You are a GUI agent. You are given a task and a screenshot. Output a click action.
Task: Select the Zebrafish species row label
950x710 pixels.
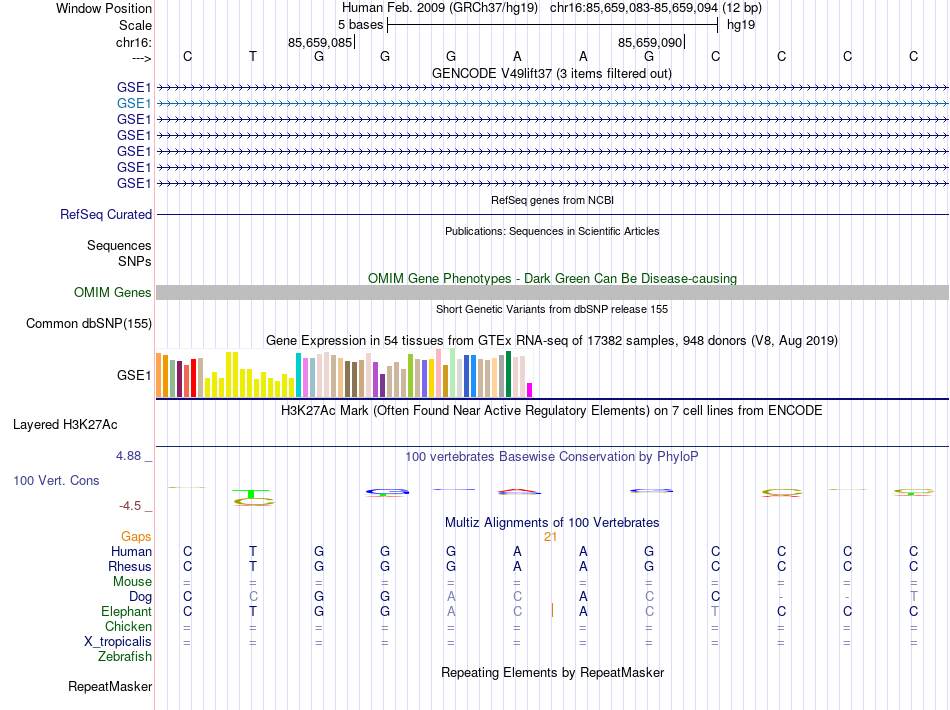click(125, 657)
